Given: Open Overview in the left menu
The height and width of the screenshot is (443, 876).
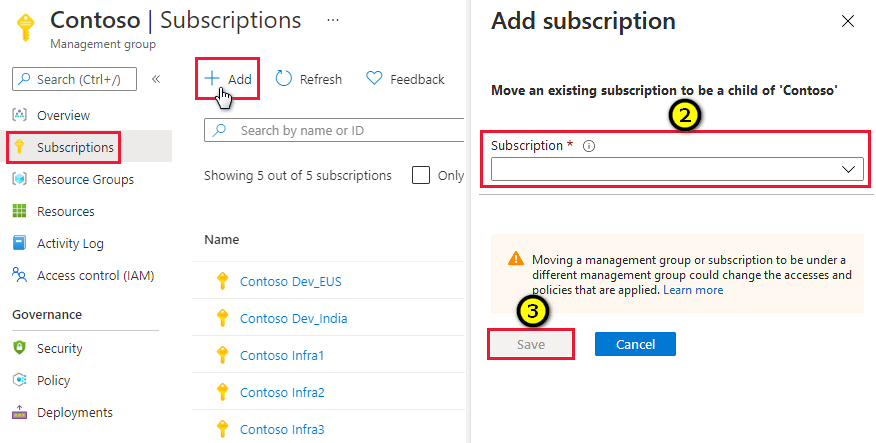Looking at the screenshot, I should 63,115.
